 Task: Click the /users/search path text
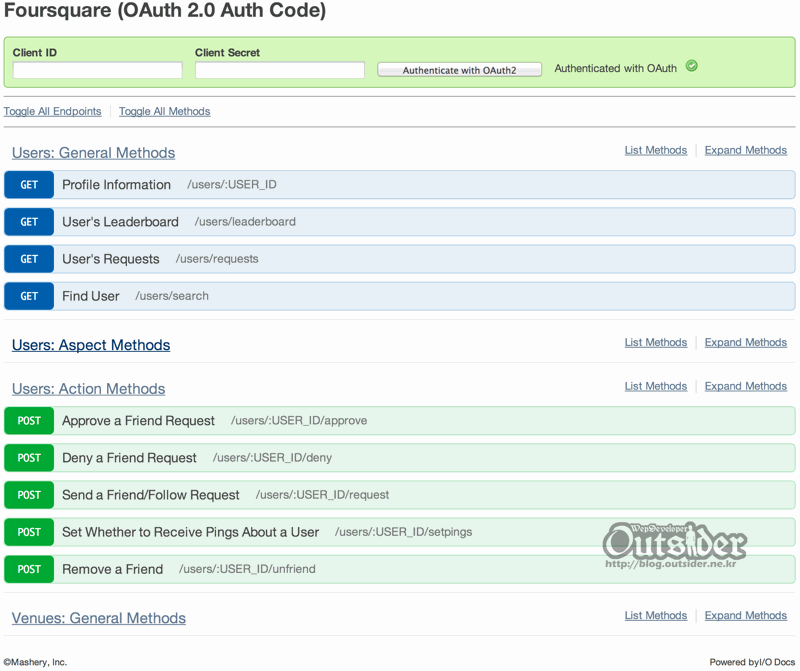tap(172, 296)
